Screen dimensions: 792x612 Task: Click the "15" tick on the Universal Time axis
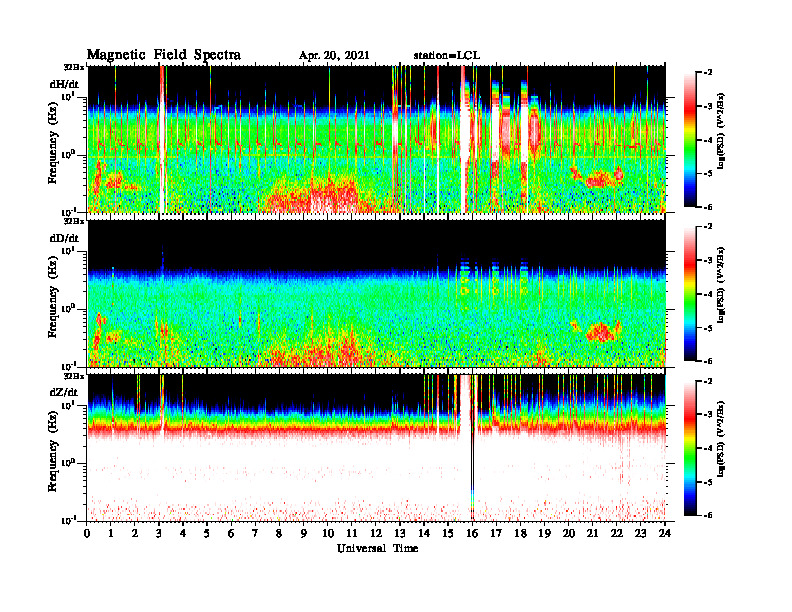(x=448, y=534)
